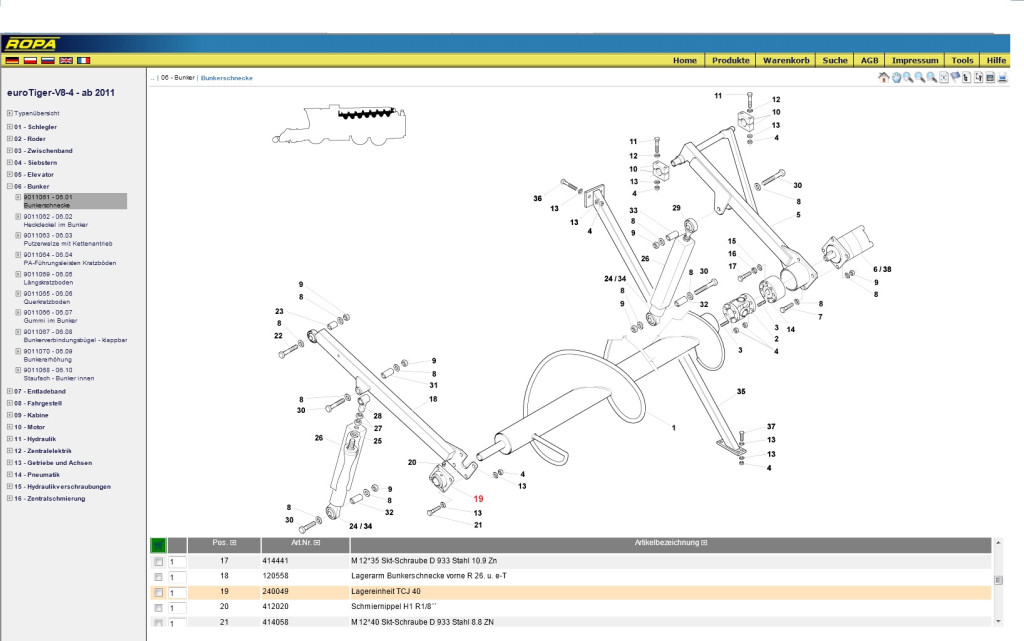Screen dimensions: 1024x641
Task: Expand the 05 - Elevator node
Action: [10, 174]
